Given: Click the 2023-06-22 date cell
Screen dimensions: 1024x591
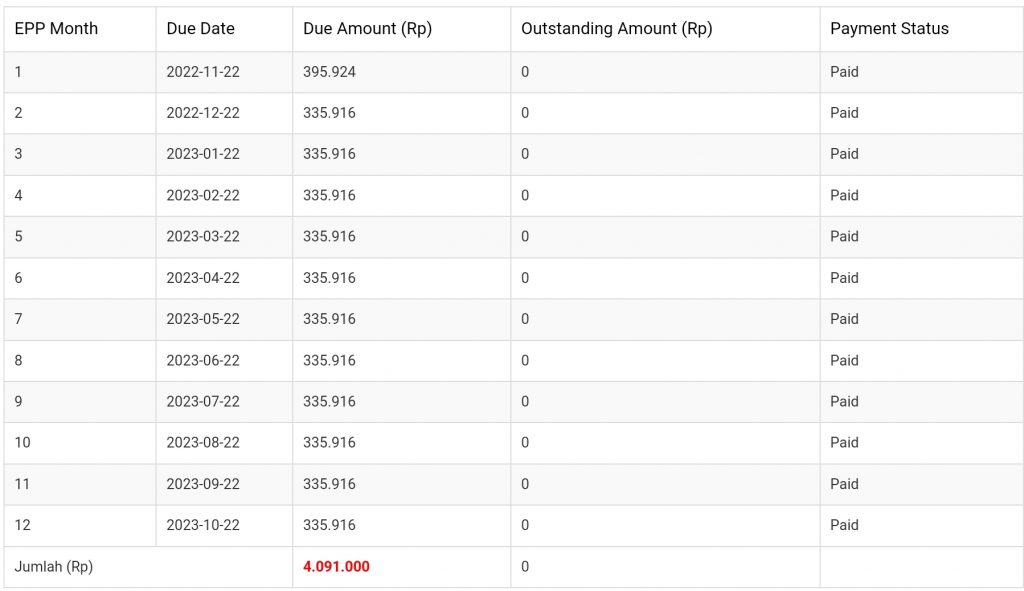Looking at the screenshot, I should click(x=203, y=360).
